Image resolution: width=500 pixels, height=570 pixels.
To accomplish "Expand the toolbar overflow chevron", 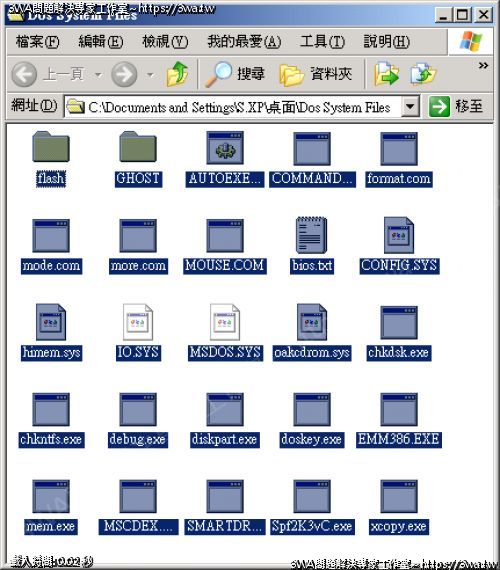I will pyautogui.click(x=483, y=65).
